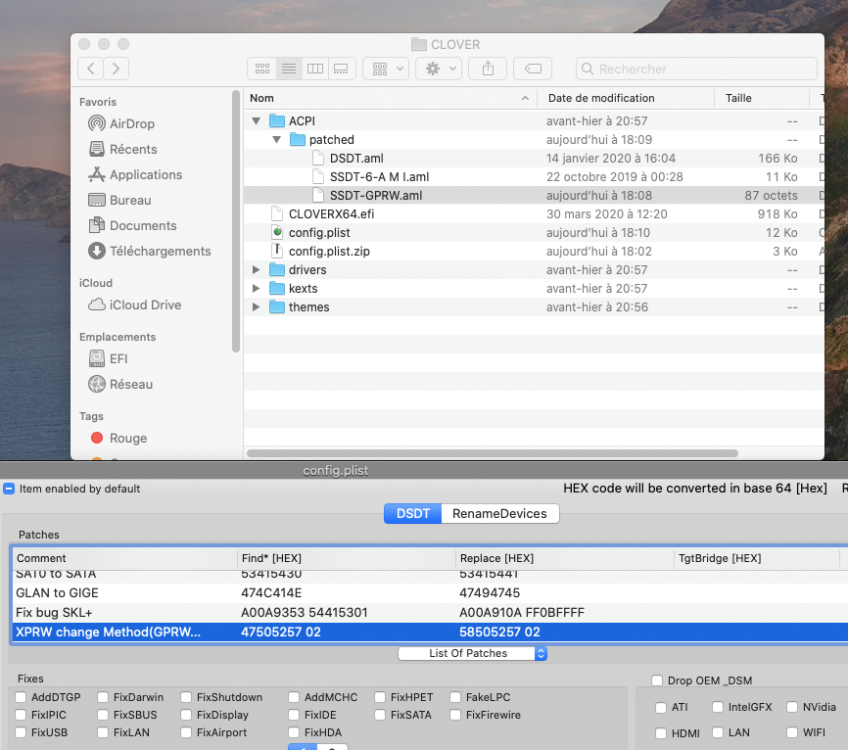Enable the IntelGFX checkbox
The width and height of the screenshot is (848, 750).
point(718,707)
